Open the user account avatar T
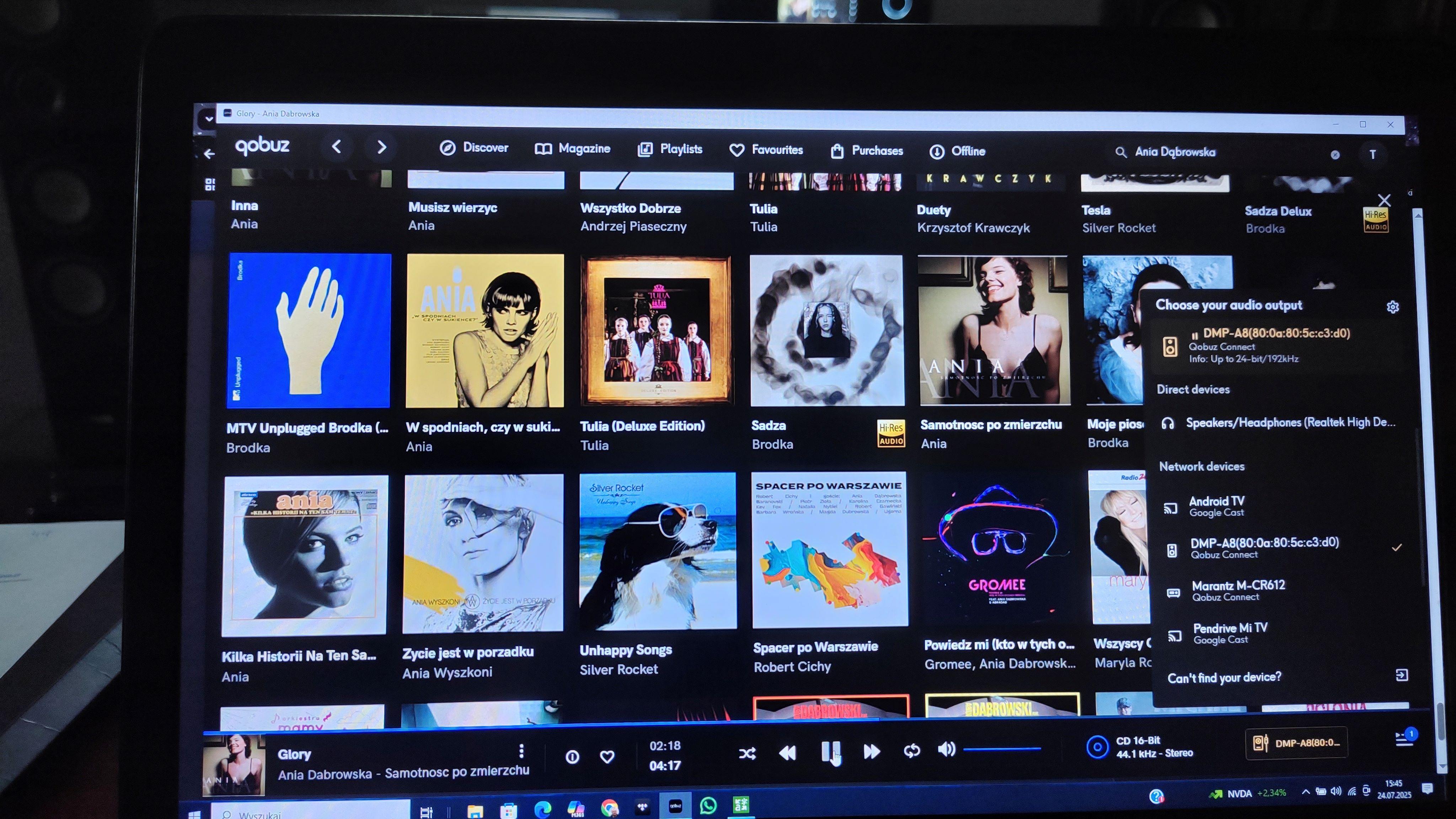The height and width of the screenshot is (819, 1456). tap(1372, 155)
